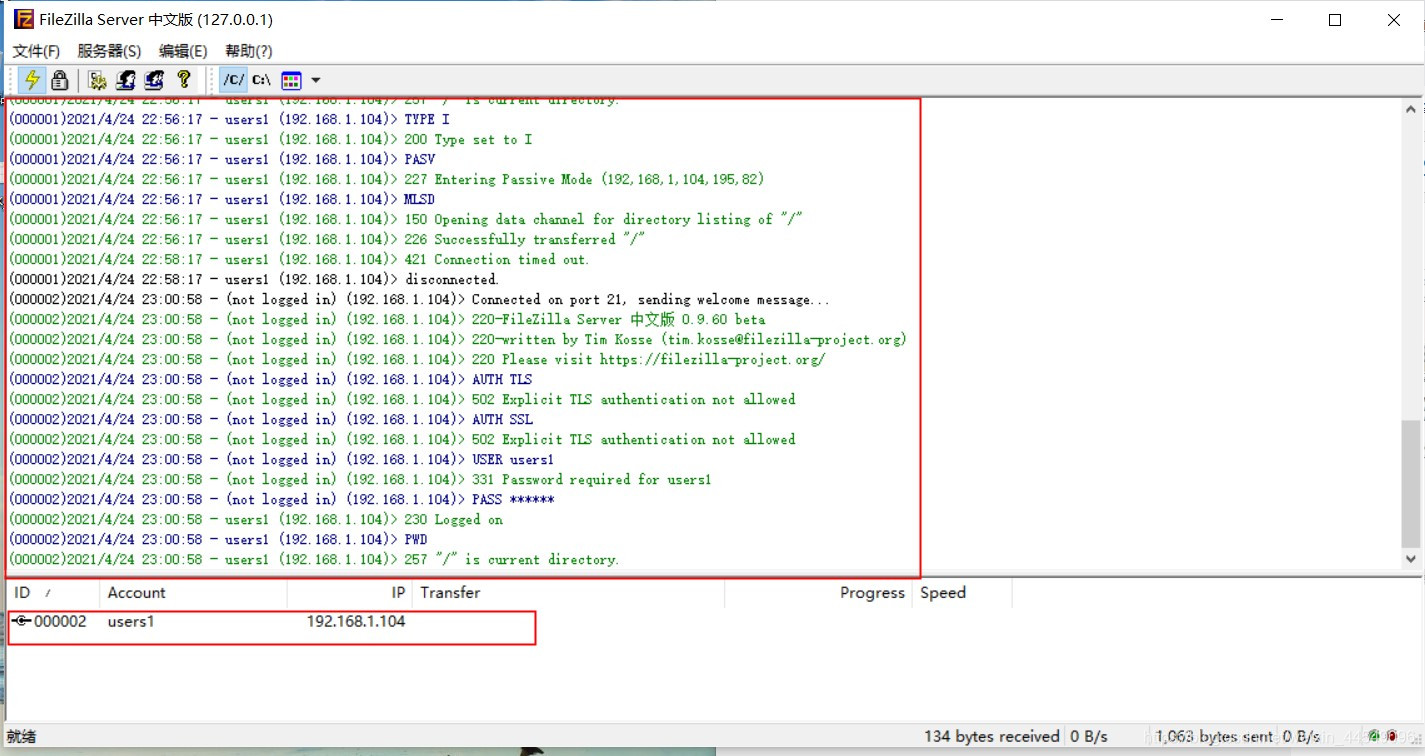This screenshot has height=756, width=1425.
Task: Click account users1 in connection row
Action: 131,622
